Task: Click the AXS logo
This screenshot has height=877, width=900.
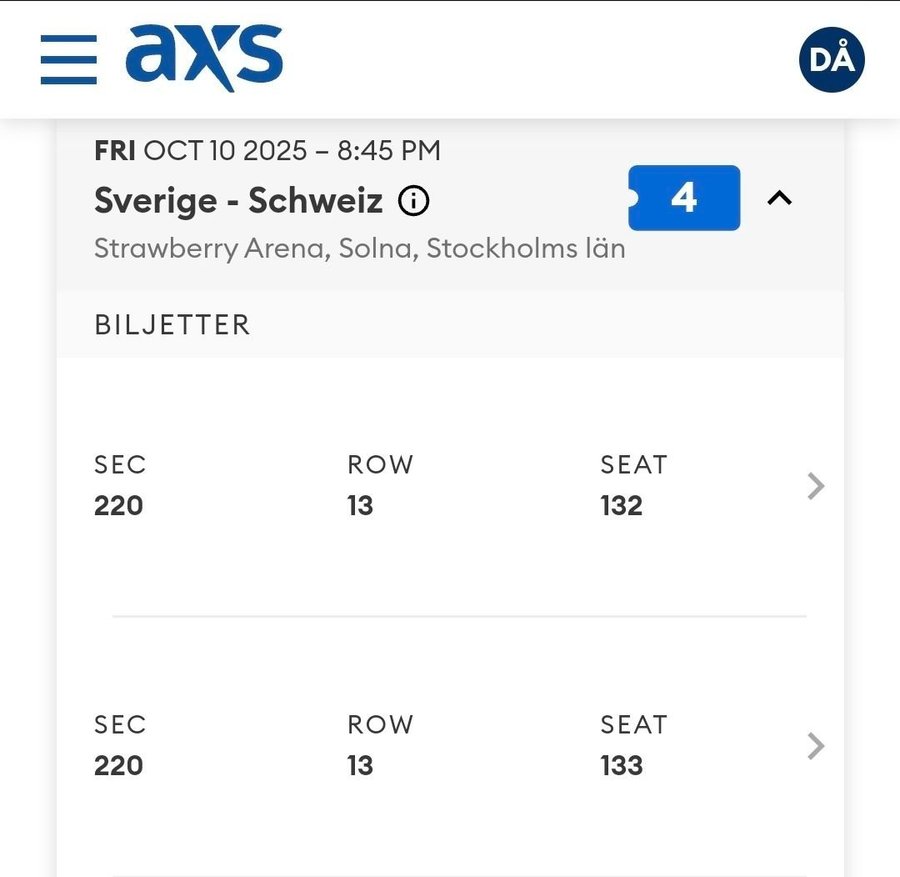Action: pyautogui.click(x=204, y=57)
